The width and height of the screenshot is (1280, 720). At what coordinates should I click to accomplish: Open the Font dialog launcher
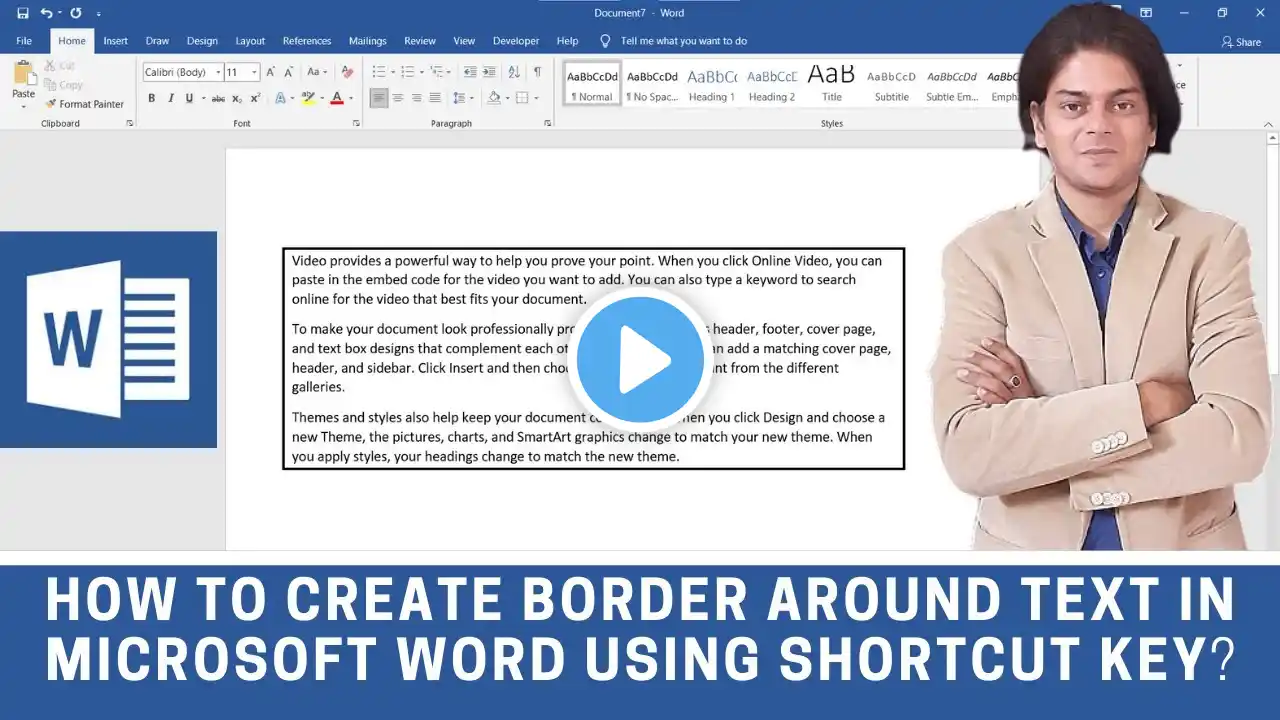click(x=356, y=123)
